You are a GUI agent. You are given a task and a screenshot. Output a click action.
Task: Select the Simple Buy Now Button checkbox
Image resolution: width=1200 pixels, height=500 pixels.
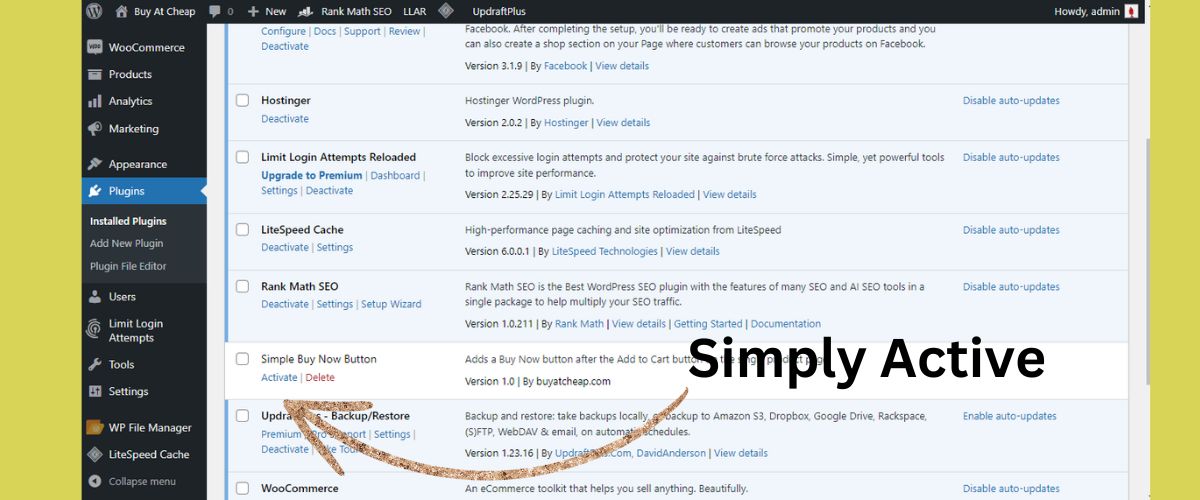pos(242,358)
